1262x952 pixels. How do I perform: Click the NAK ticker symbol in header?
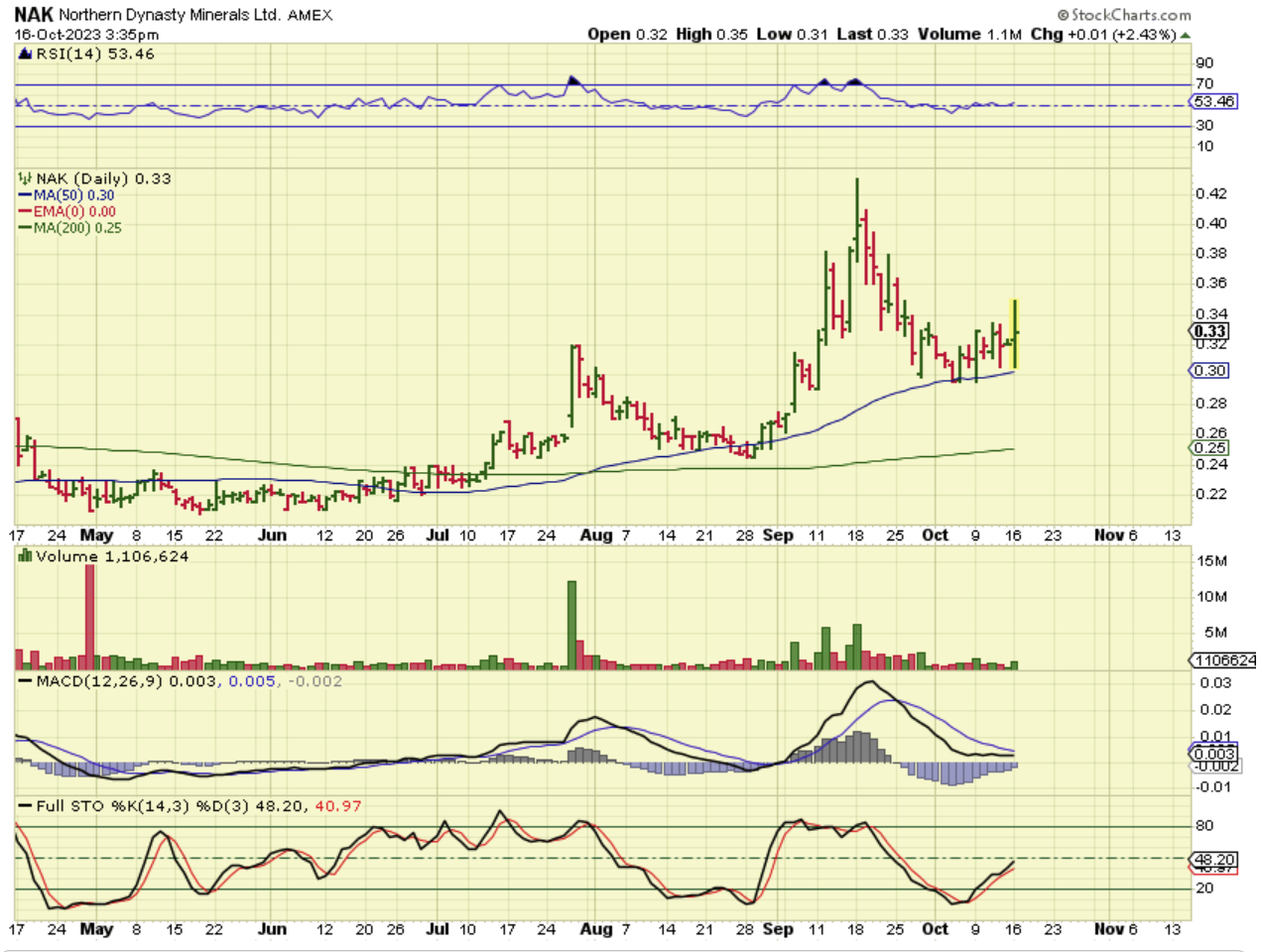[x=34, y=15]
